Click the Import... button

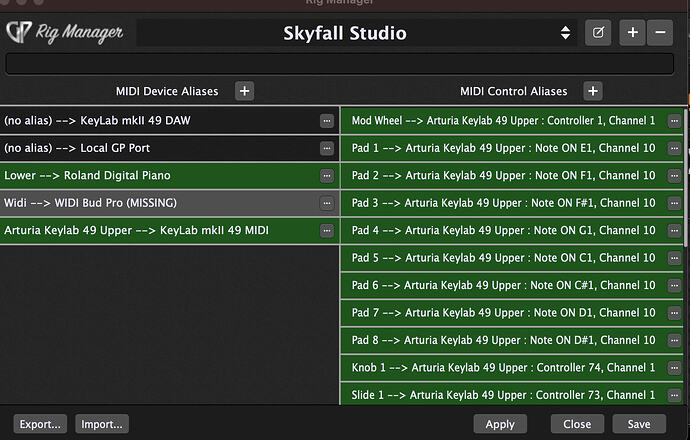(102, 424)
